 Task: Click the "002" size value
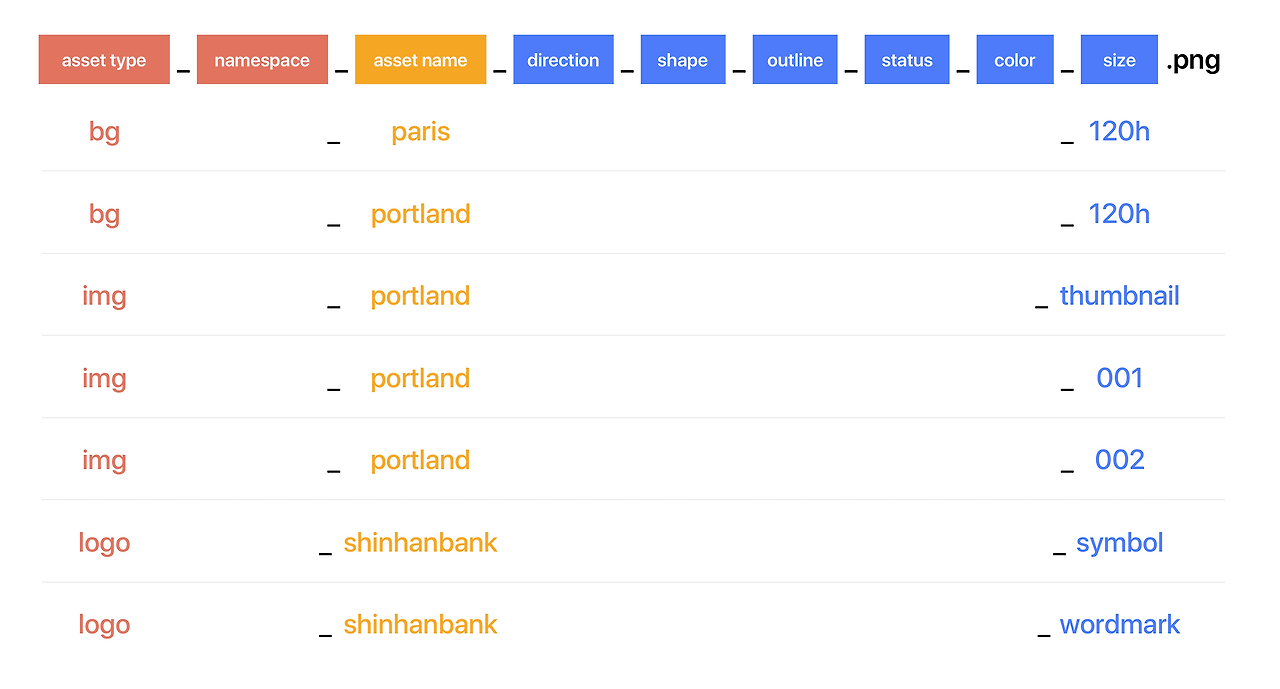(1119, 460)
